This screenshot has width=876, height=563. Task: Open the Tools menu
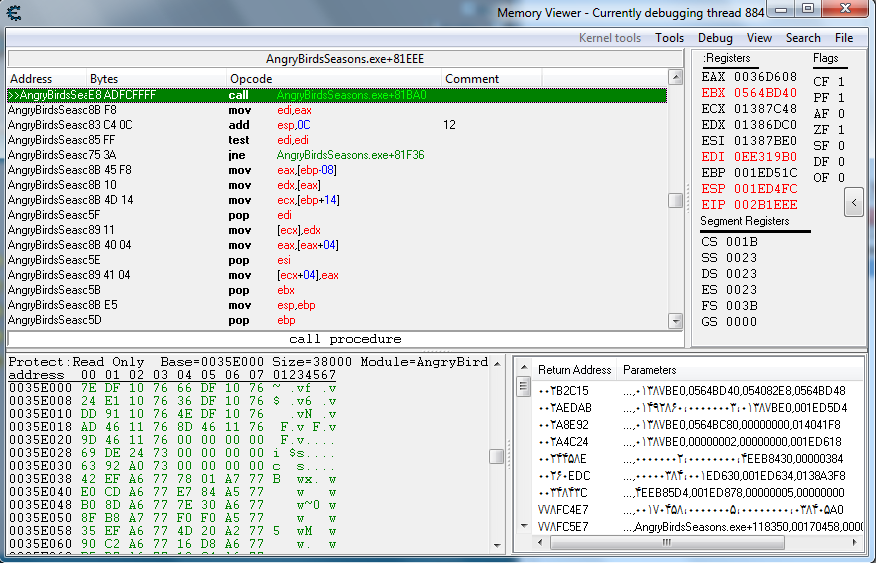pyautogui.click(x=670, y=38)
